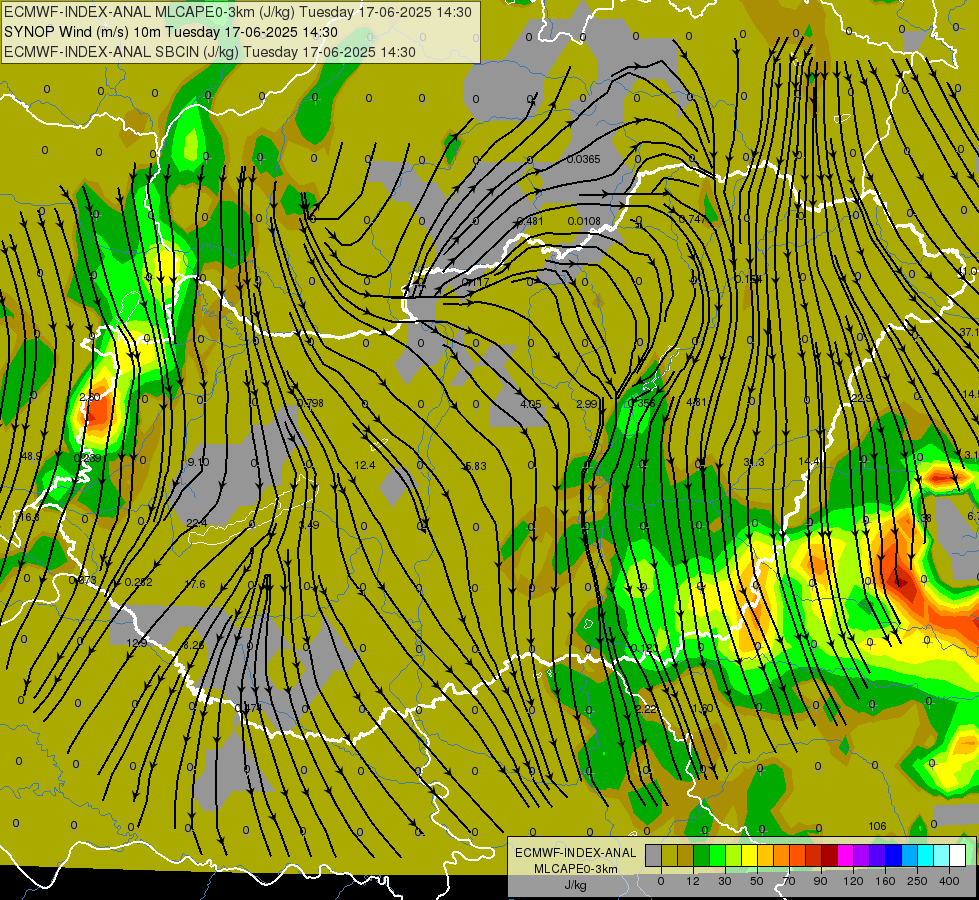Click legend scale label 70
Image resolution: width=979 pixels, height=900 pixels.
pos(789,881)
